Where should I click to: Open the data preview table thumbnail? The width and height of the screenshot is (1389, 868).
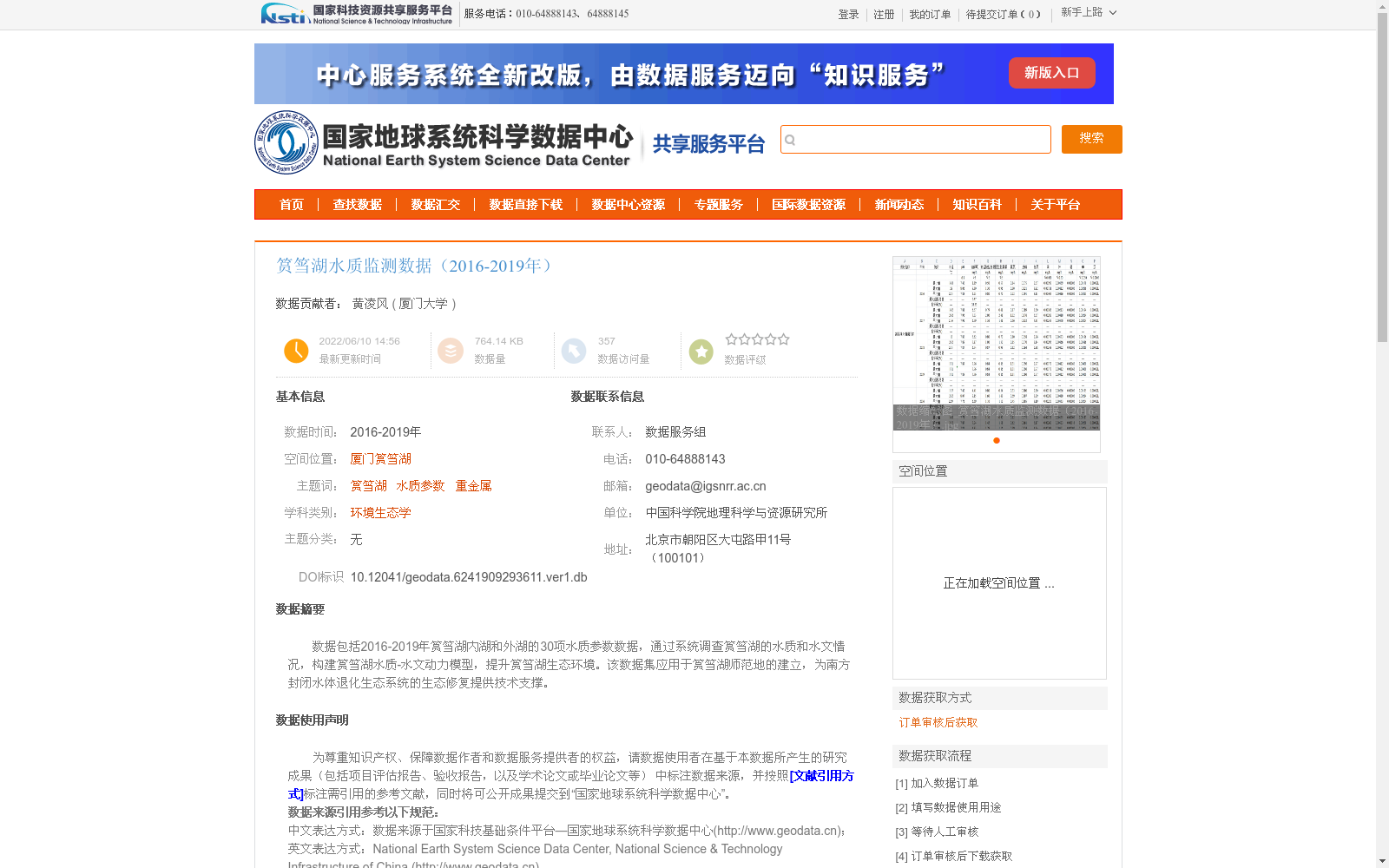click(x=997, y=343)
